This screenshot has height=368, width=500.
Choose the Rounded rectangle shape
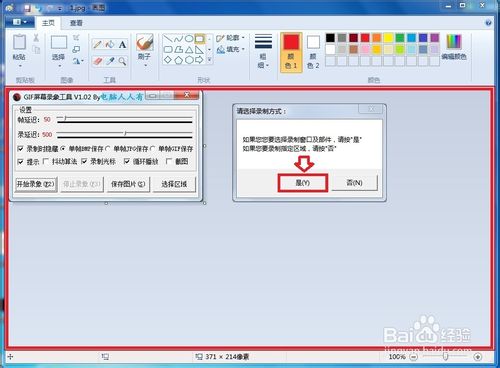click(168, 49)
